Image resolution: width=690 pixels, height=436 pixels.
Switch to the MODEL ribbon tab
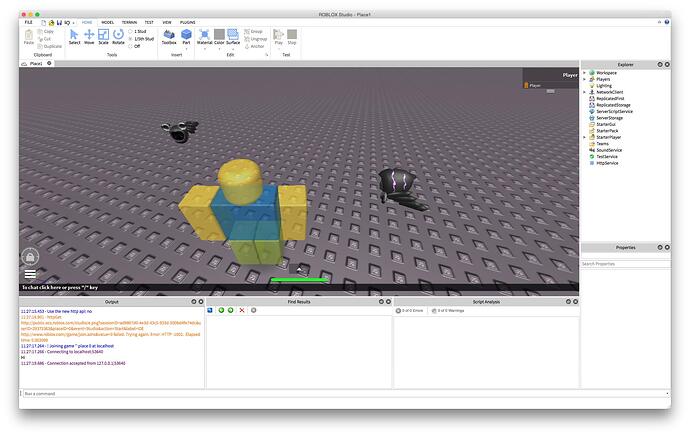click(107, 21)
